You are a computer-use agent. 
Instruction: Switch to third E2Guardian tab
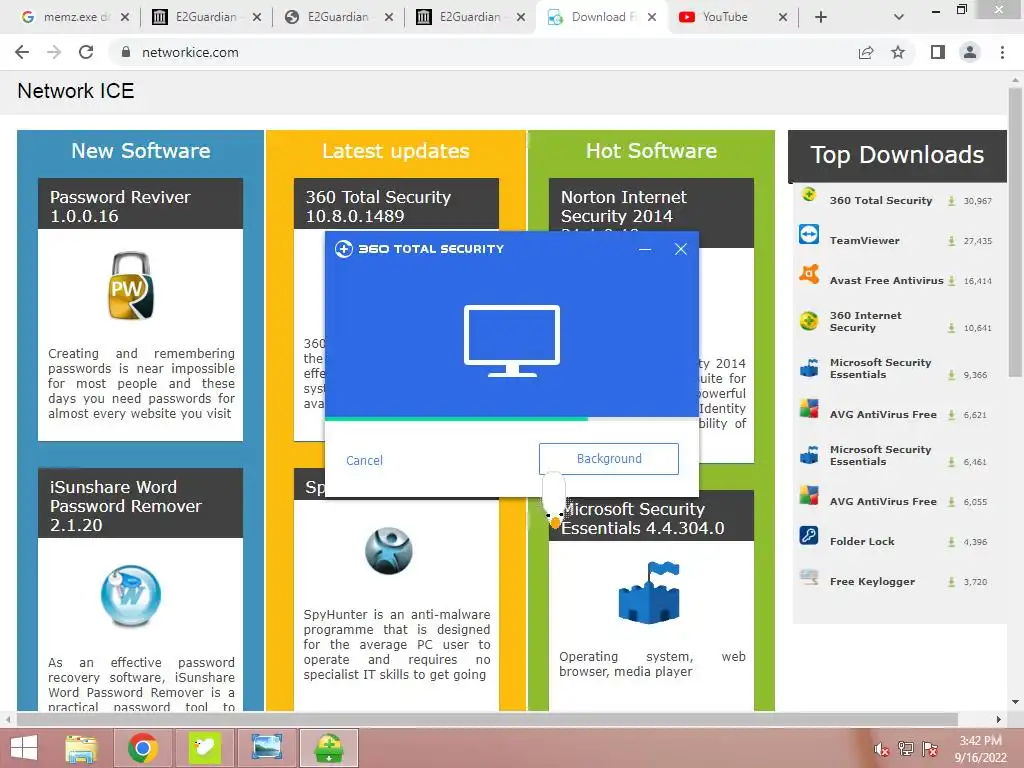click(x=469, y=17)
